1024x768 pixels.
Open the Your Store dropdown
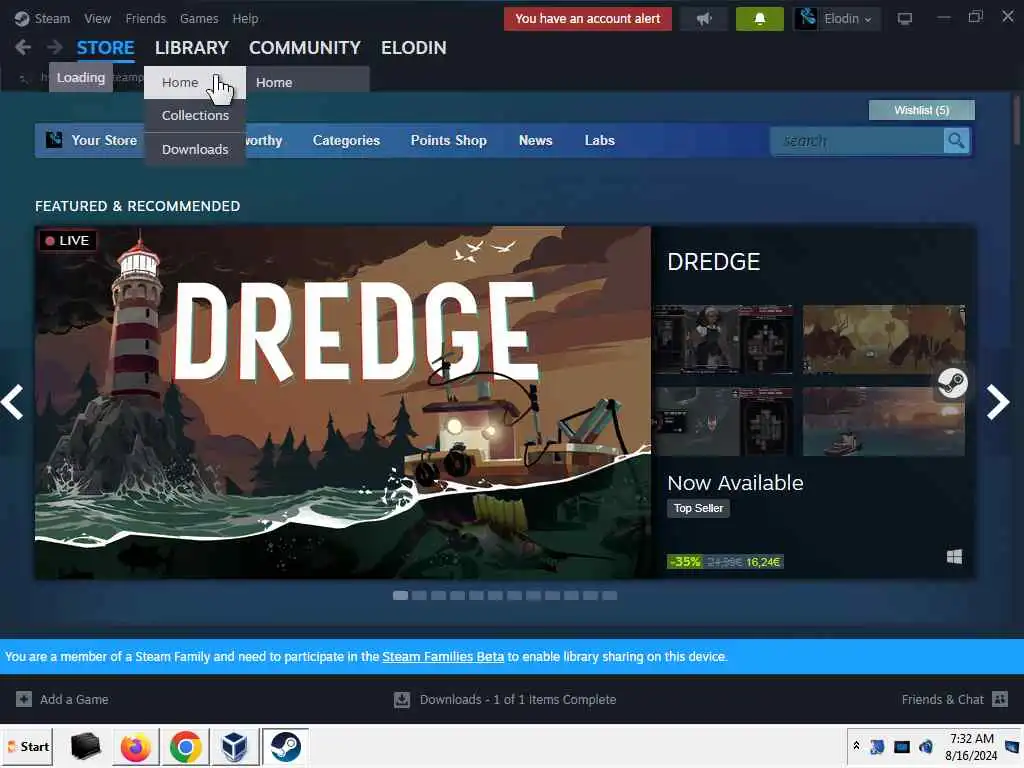(x=104, y=140)
